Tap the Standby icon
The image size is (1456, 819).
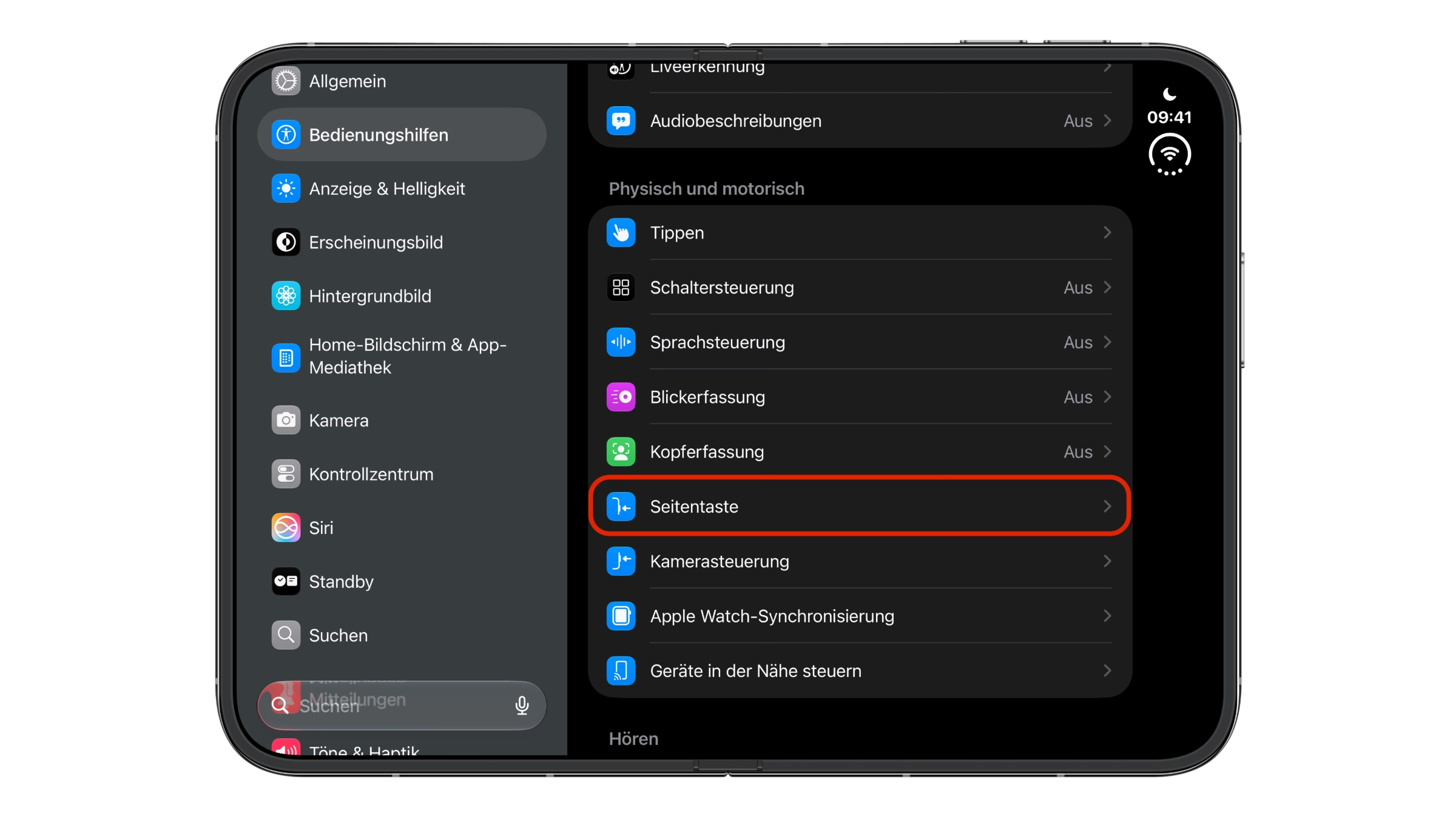286,581
